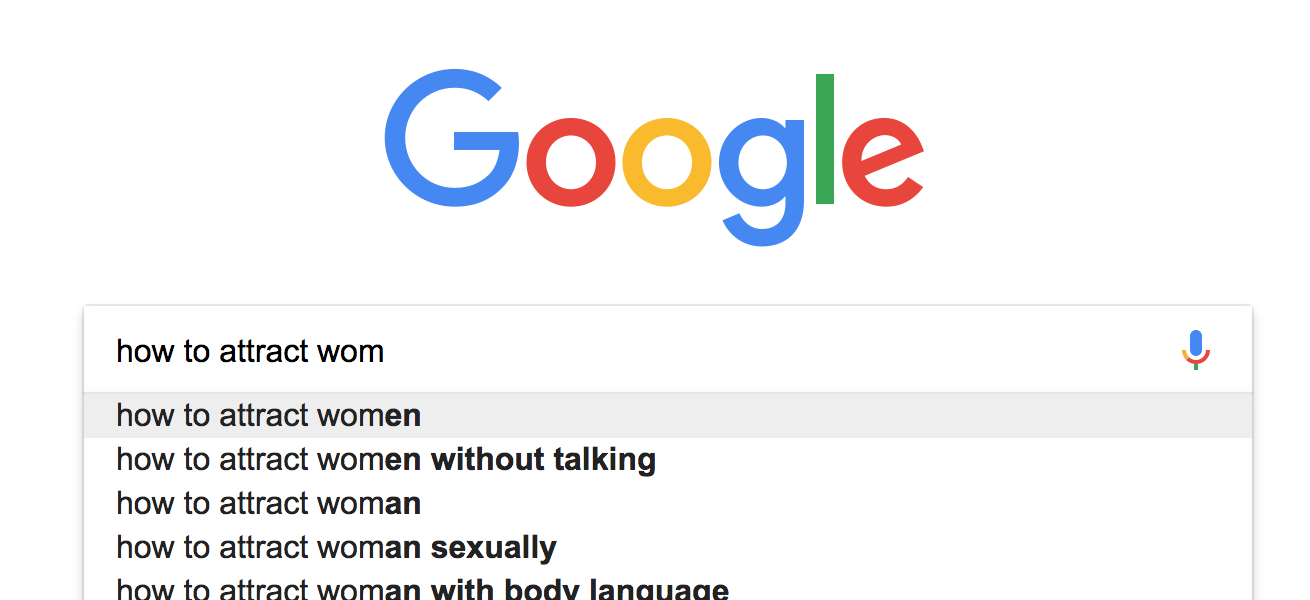Click the bold word 'sexually' in suggestions
1310x600 pixels.
pos(493,547)
